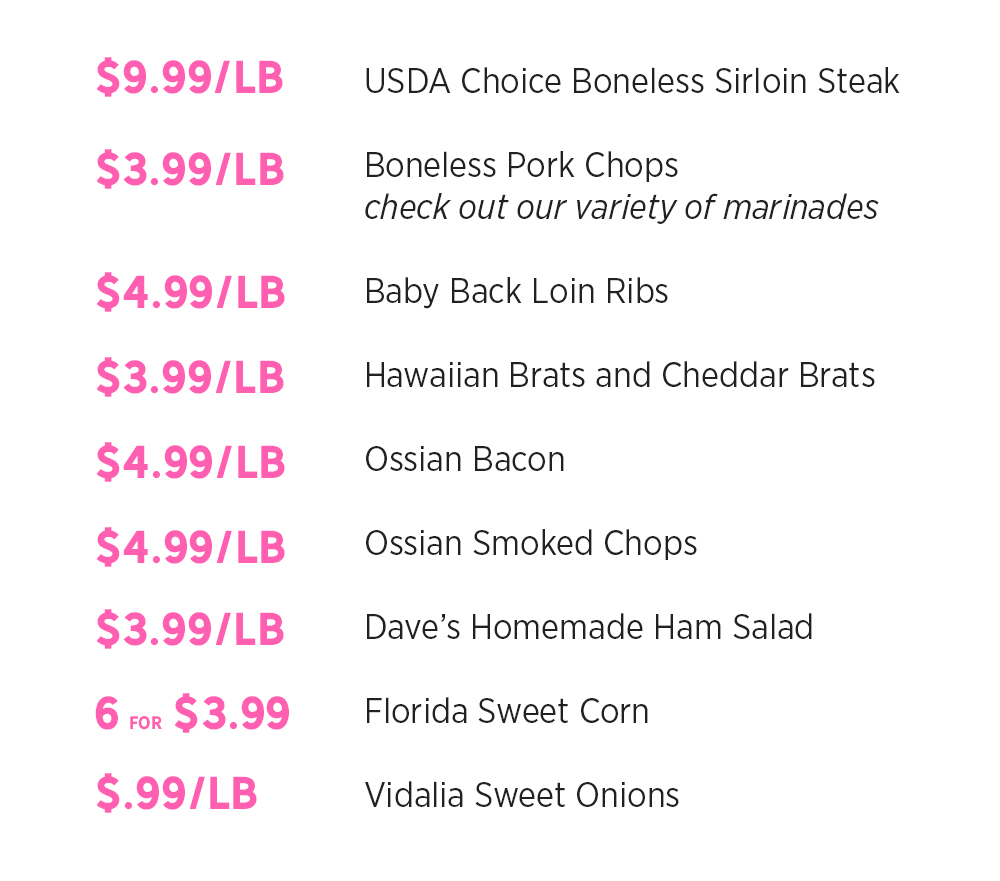Click Hawaiian Brats and Cheddar Brats text
1000x881 pixels.
click(x=619, y=375)
